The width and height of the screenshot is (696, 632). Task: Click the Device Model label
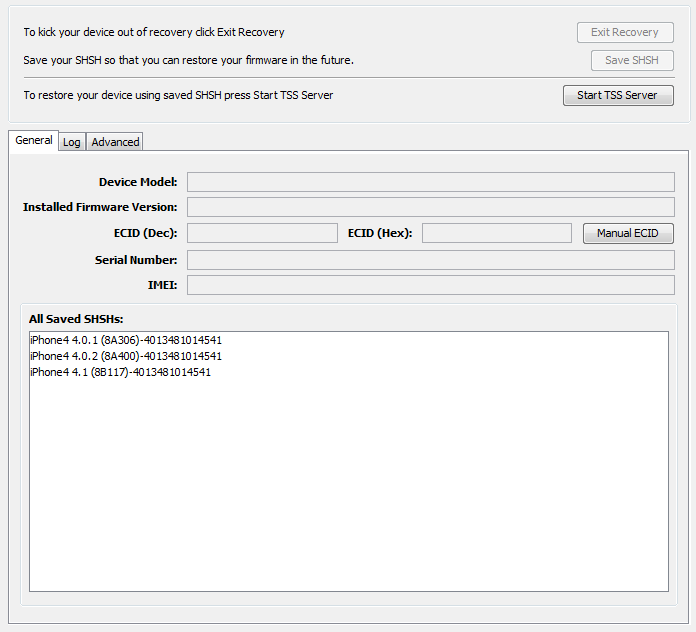tap(138, 182)
